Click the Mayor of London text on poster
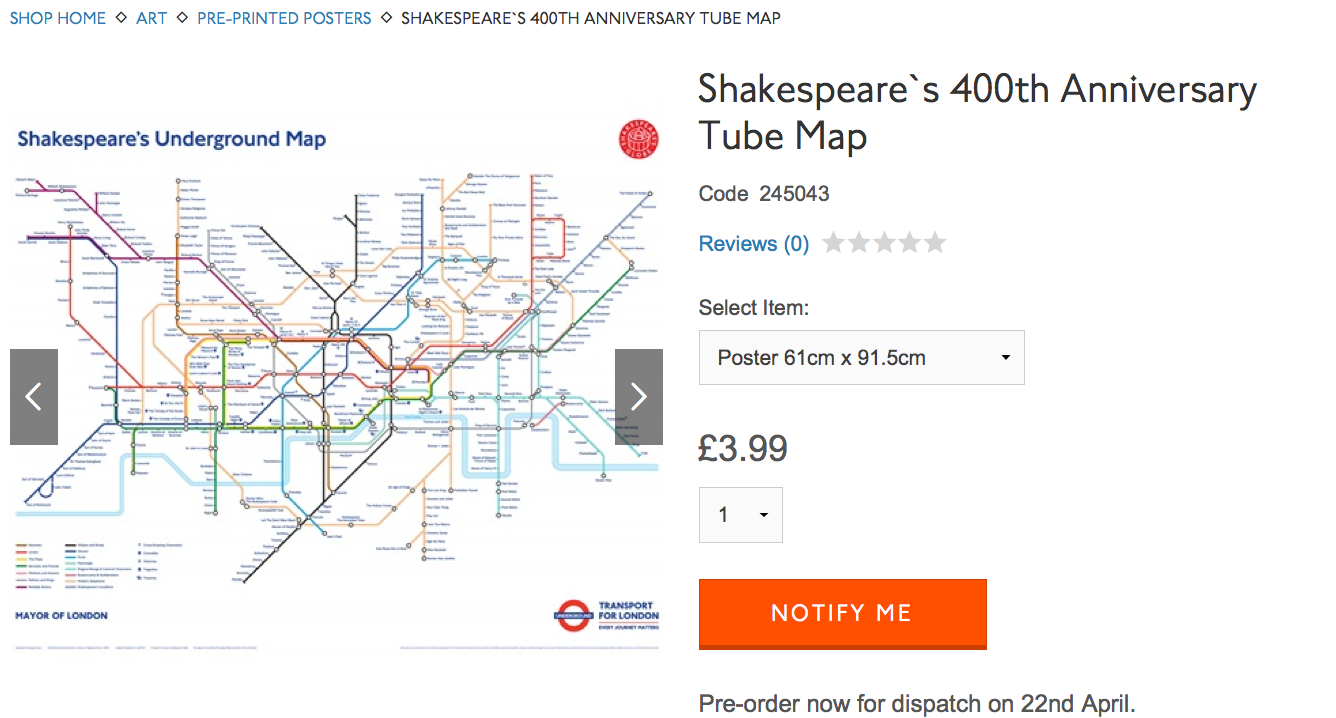The height and width of the screenshot is (718, 1336). (61, 616)
